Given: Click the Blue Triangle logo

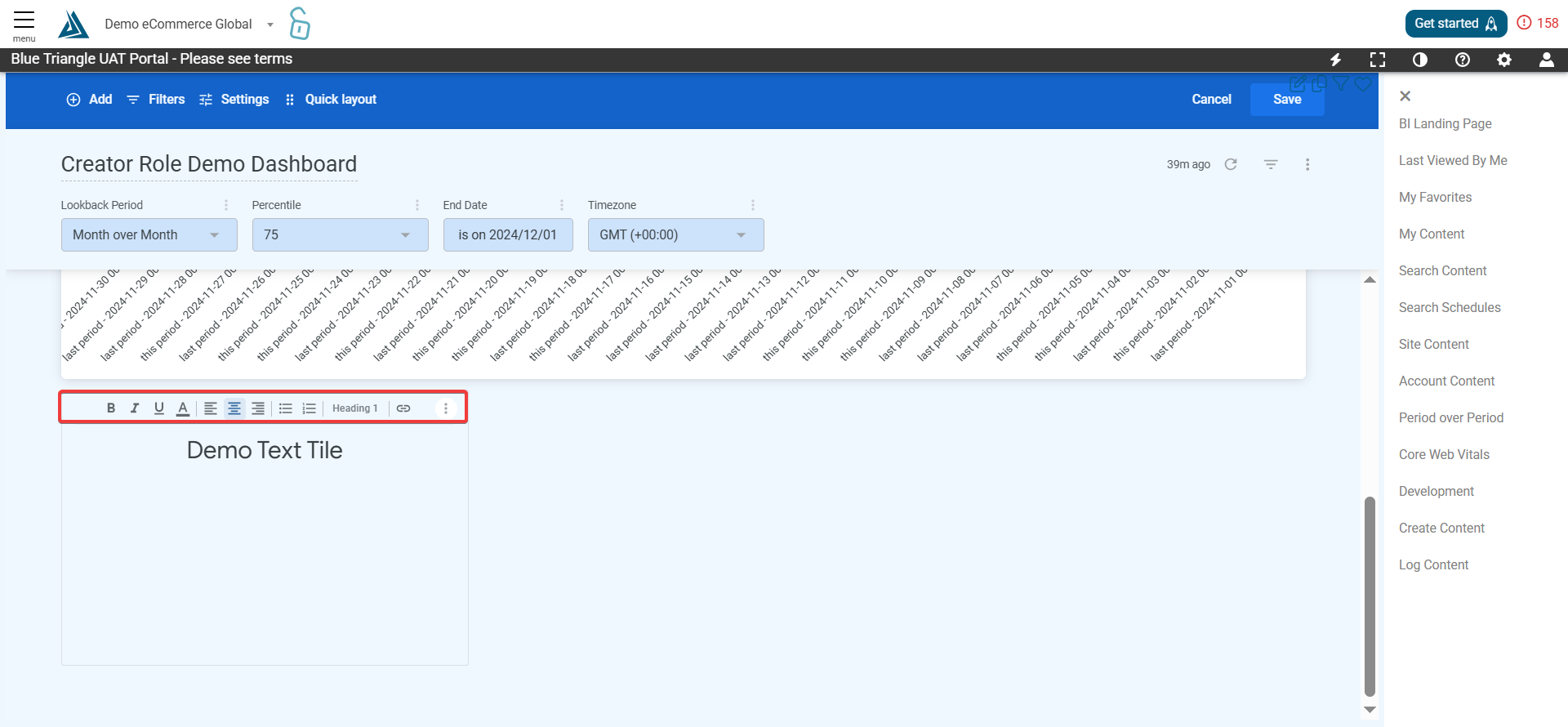Looking at the screenshot, I should tap(73, 25).
